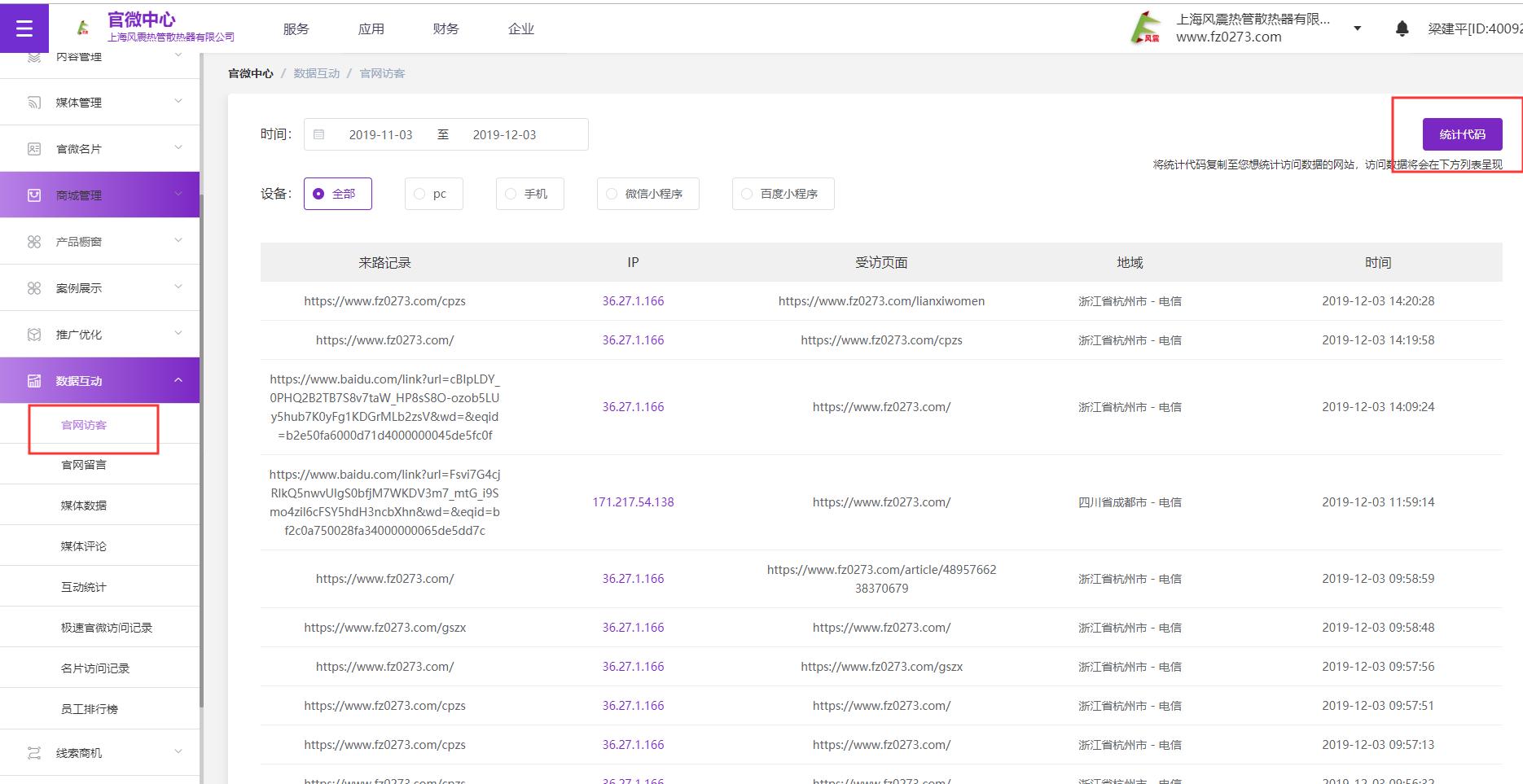This screenshot has height=784, width=1523.
Task: Open the company account dropdown arrow
Action: pos(1357,28)
